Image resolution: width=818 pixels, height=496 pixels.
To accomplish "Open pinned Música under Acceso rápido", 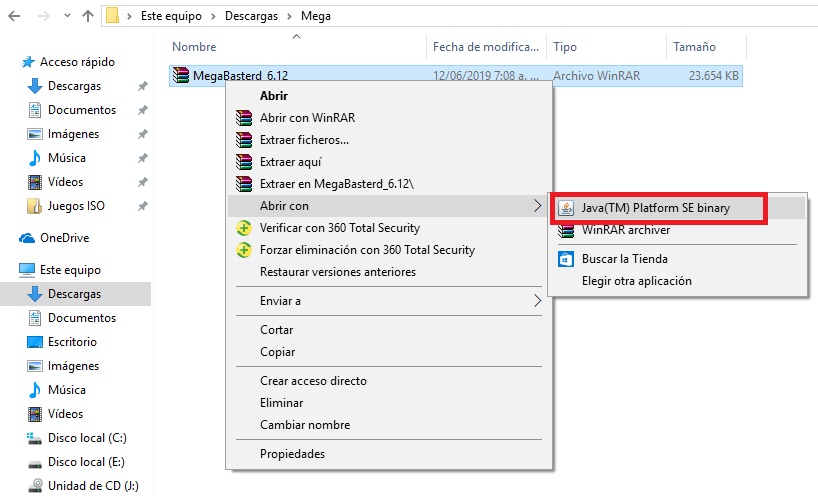I will coord(66,158).
